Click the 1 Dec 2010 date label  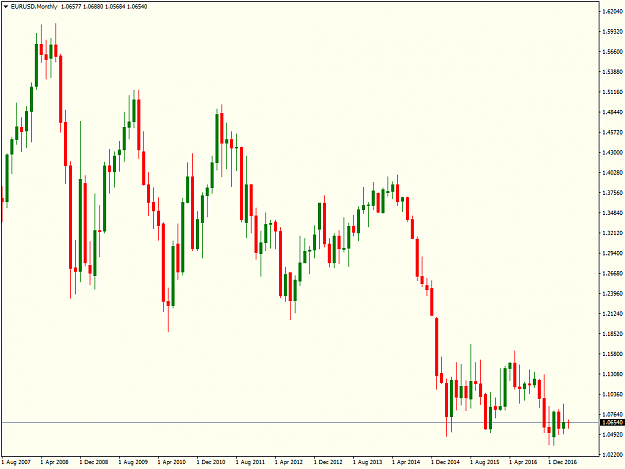tap(211, 462)
